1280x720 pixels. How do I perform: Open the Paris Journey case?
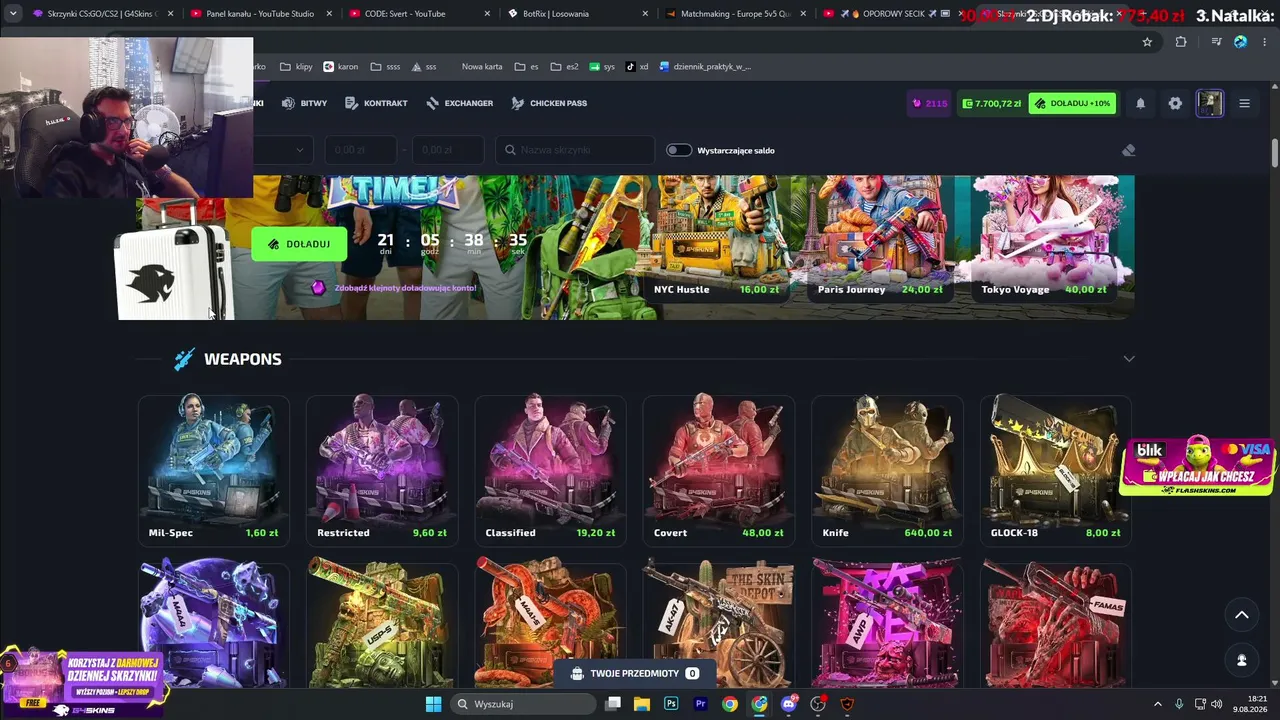click(880, 240)
